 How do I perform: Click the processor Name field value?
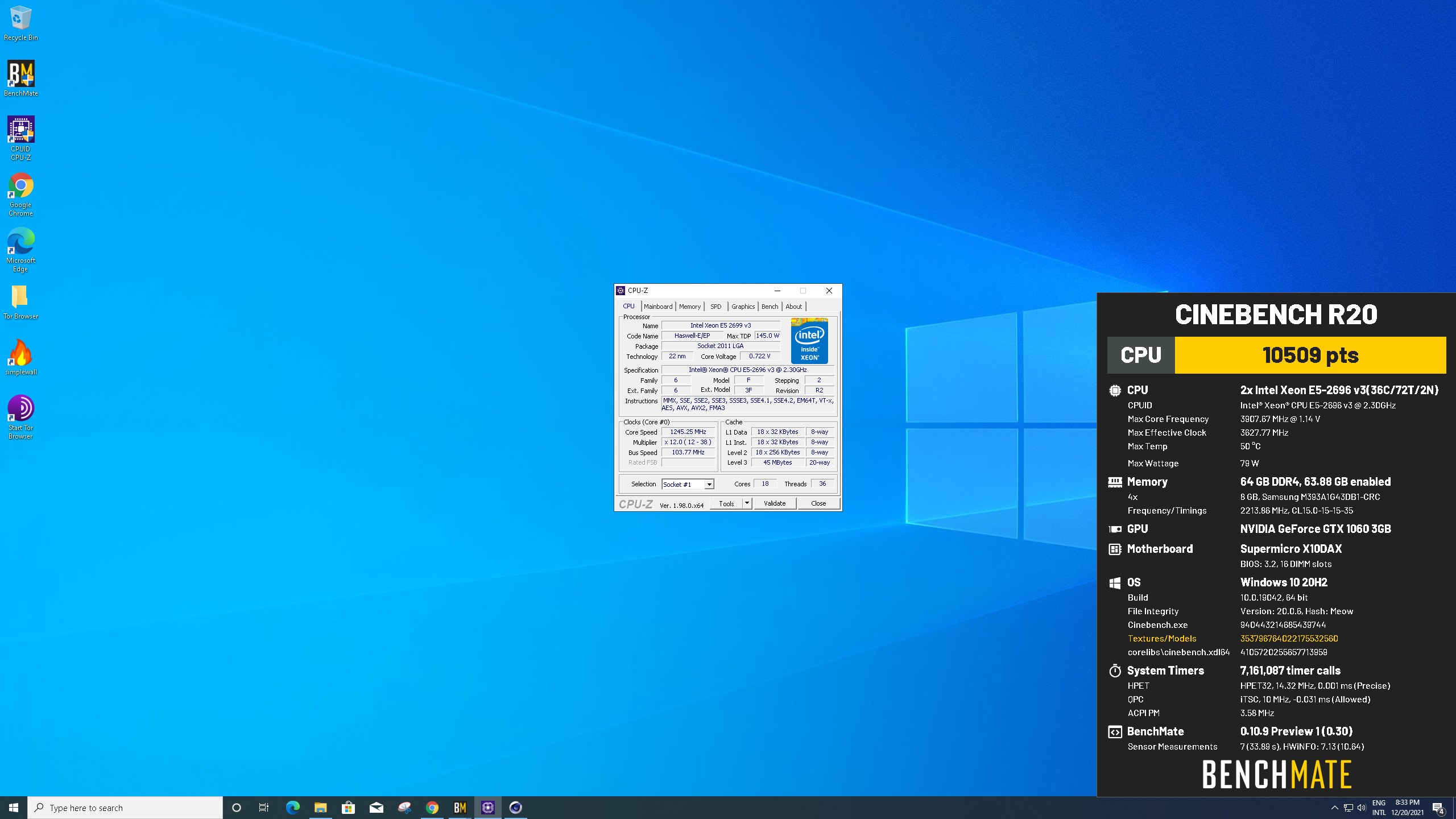coord(721,325)
